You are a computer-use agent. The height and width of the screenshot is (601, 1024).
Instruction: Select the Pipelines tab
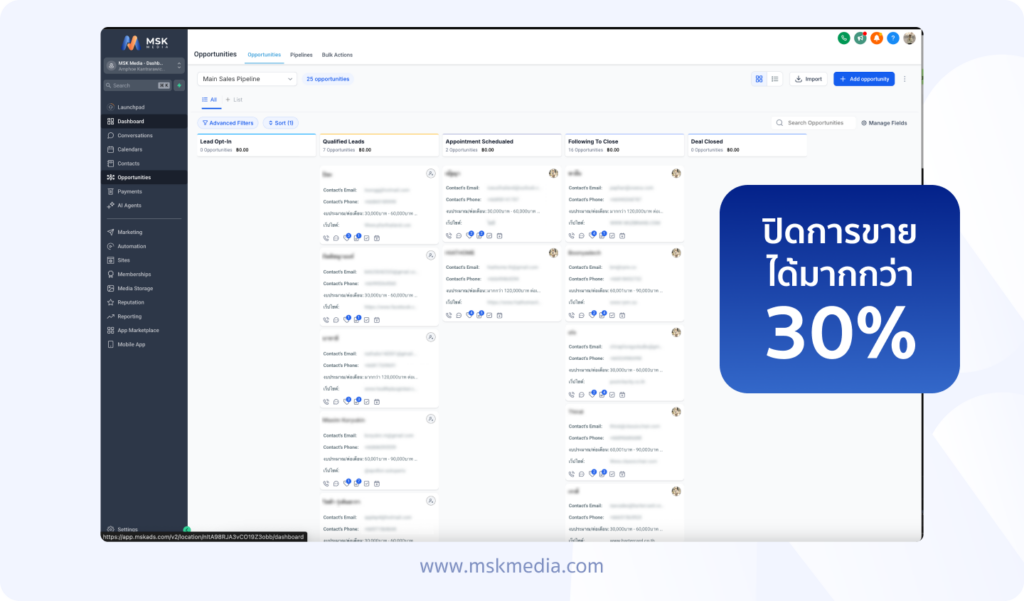point(301,55)
